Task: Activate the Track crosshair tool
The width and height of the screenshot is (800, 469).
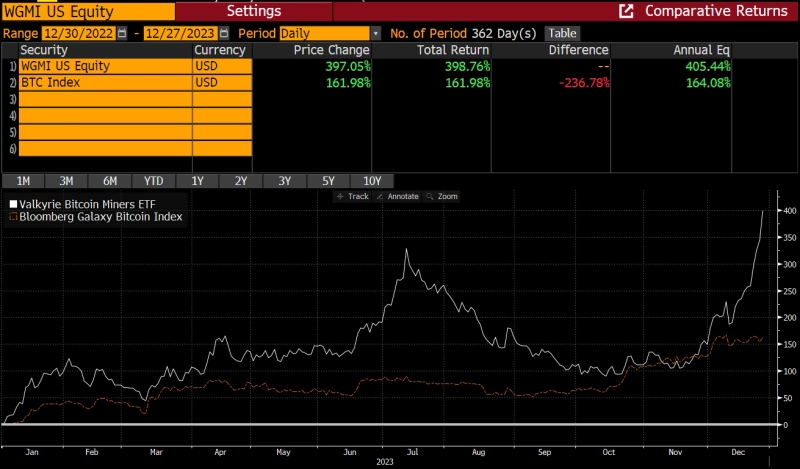Action: (x=353, y=196)
